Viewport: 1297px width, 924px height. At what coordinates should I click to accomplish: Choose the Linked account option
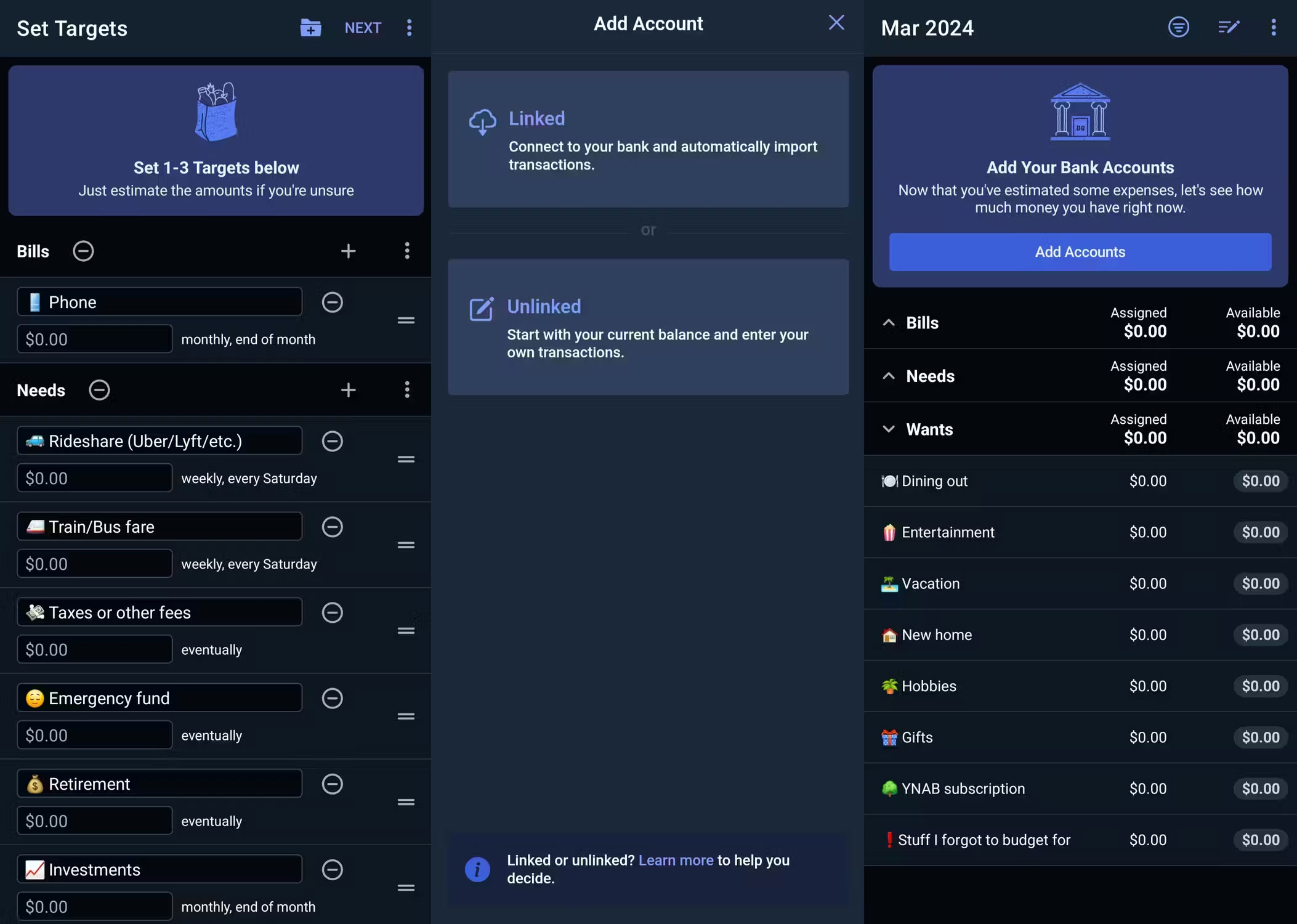[x=648, y=139]
